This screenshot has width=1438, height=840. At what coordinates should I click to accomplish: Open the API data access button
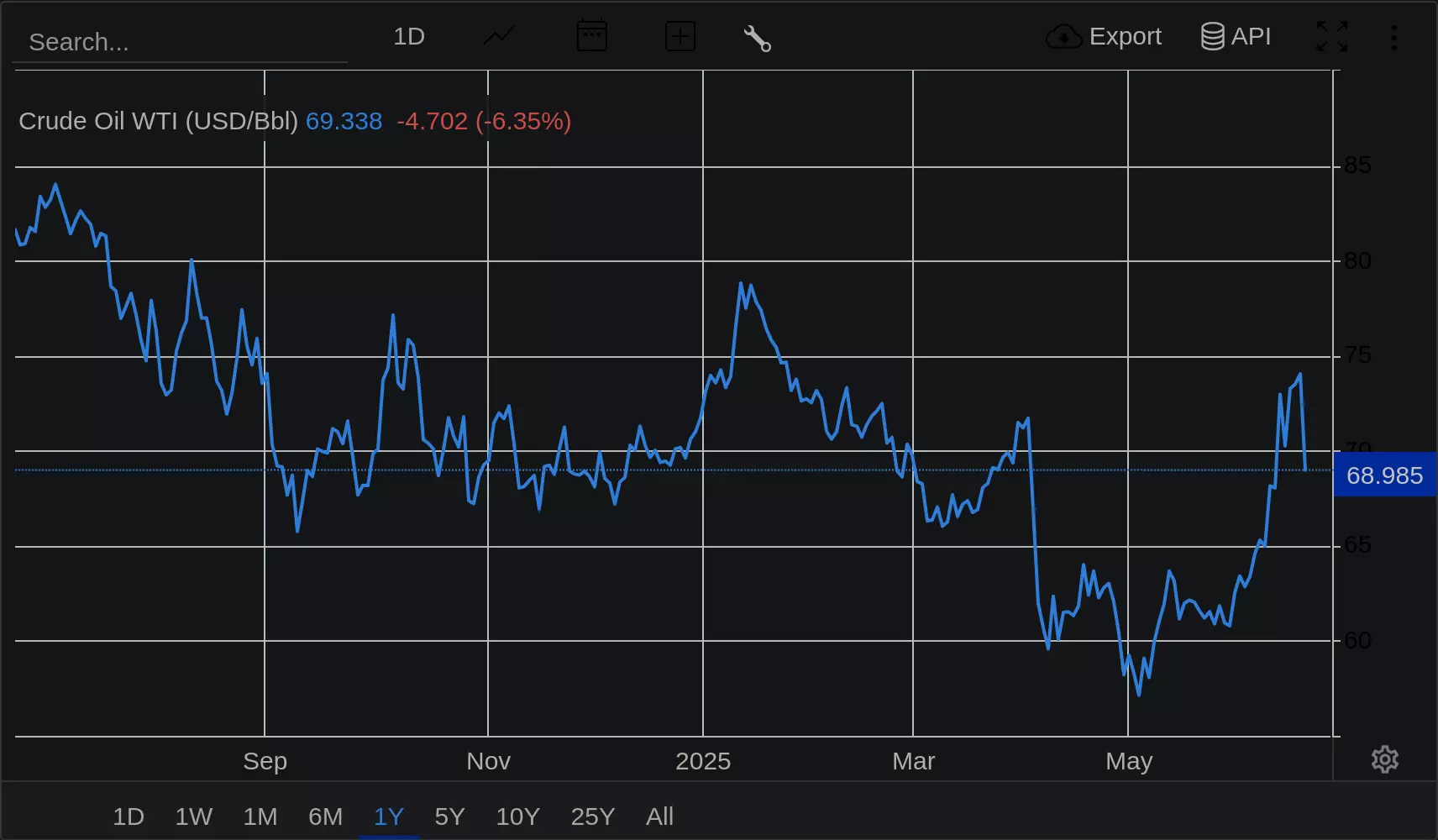(x=1236, y=36)
